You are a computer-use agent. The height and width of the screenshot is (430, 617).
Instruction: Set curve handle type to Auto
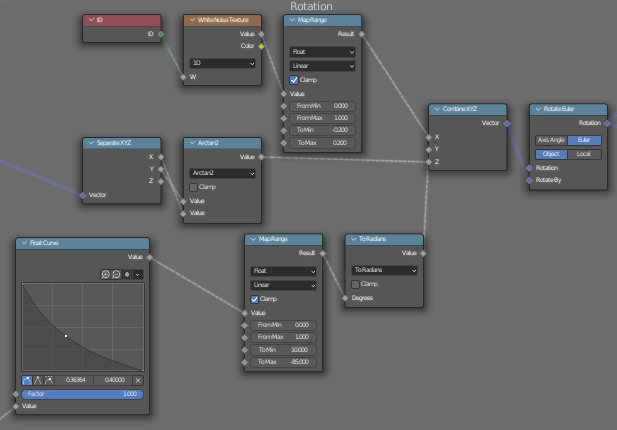point(27,380)
